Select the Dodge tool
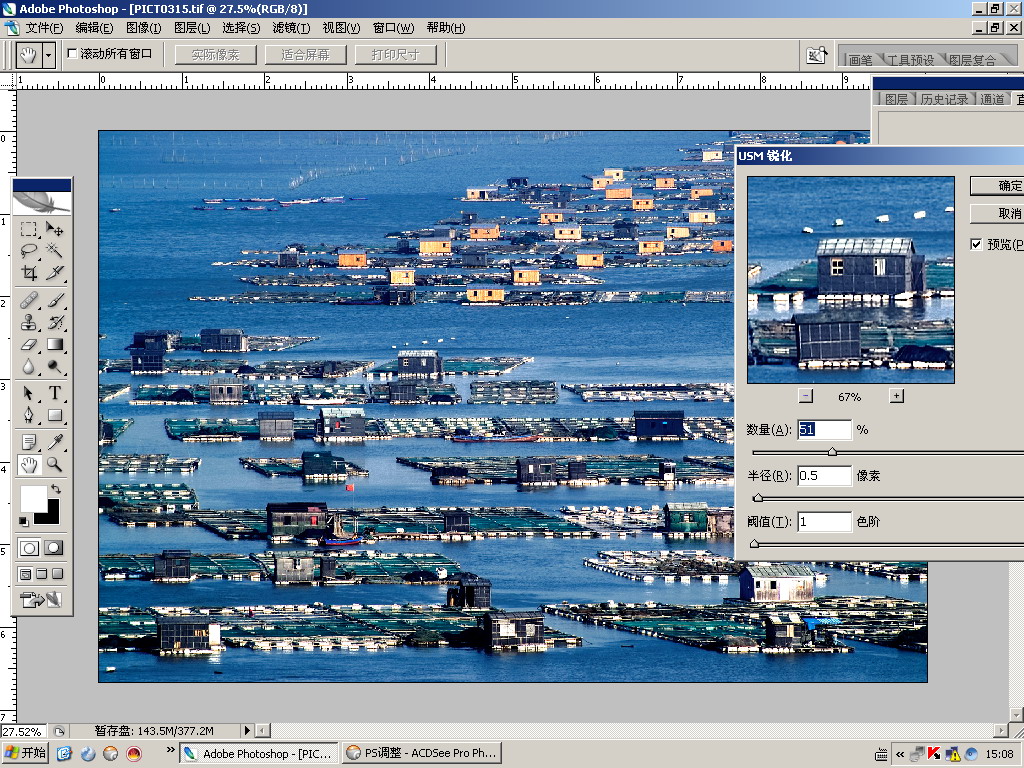This screenshot has width=1024, height=768. [x=55, y=366]
